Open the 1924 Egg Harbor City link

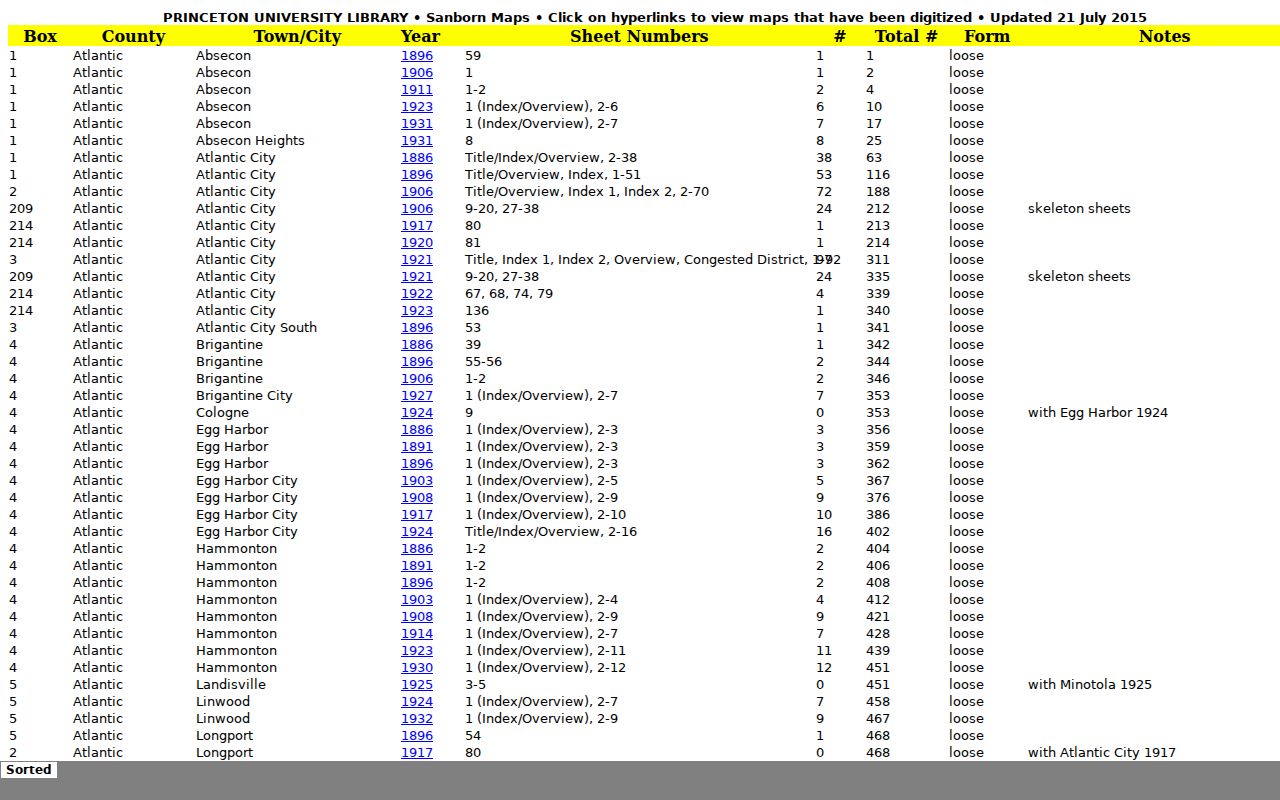(417, 532)
